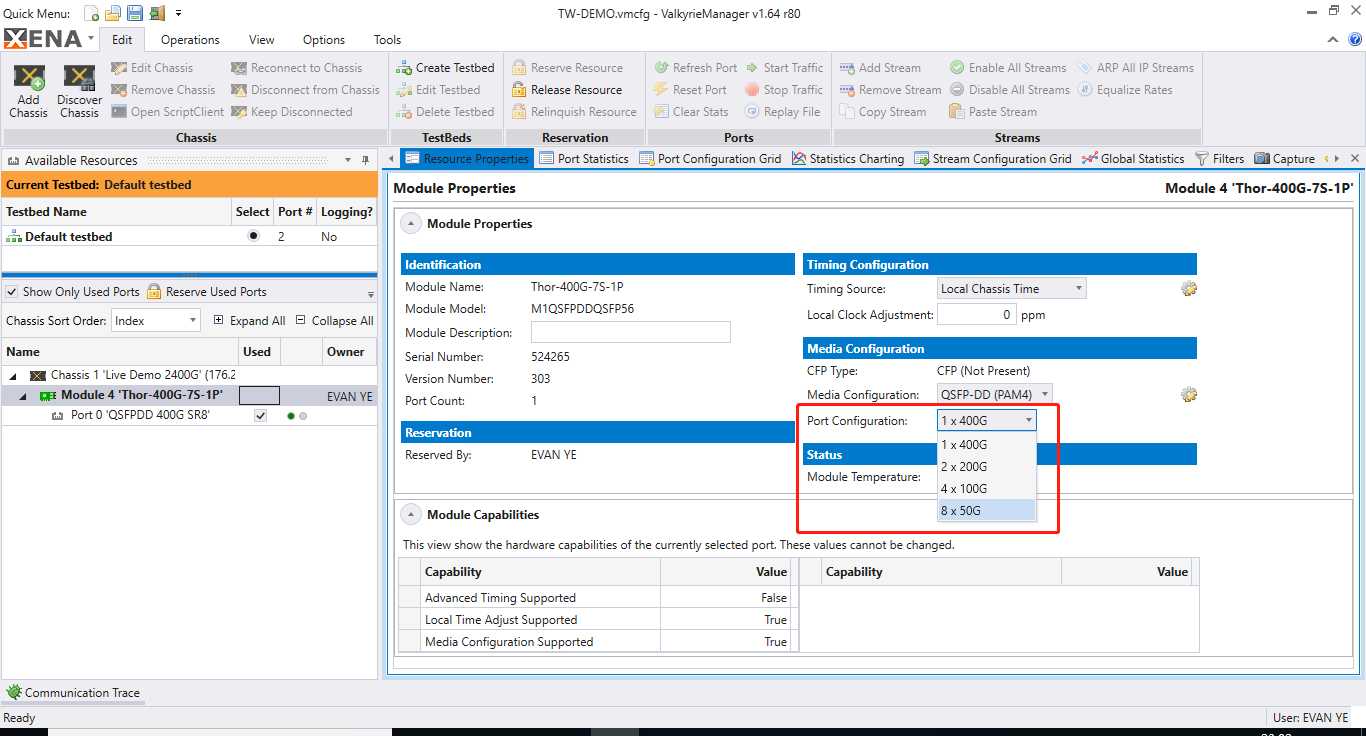Click Clear Stats in the ribbon

pyautogui.click(x=691, y=112)
